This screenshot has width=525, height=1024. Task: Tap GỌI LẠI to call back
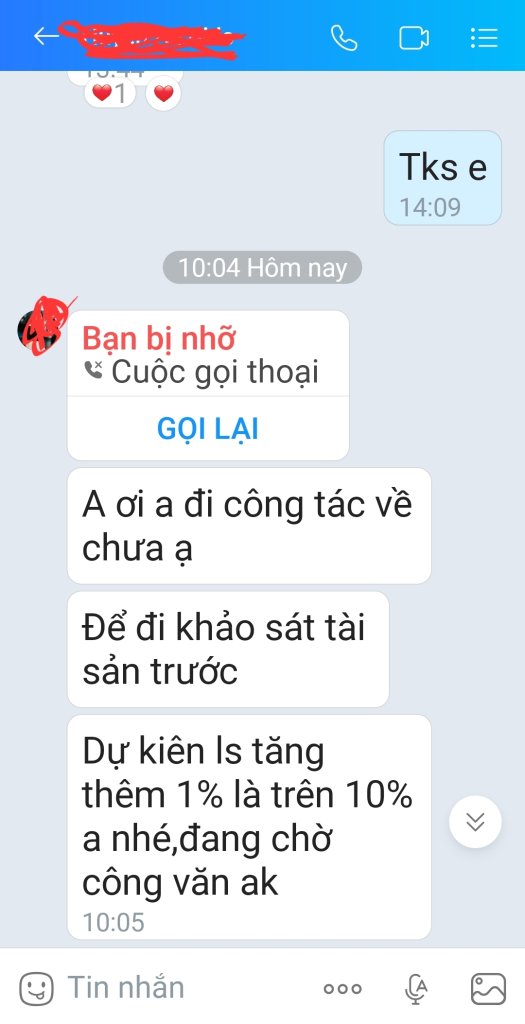tap(208, 428)
